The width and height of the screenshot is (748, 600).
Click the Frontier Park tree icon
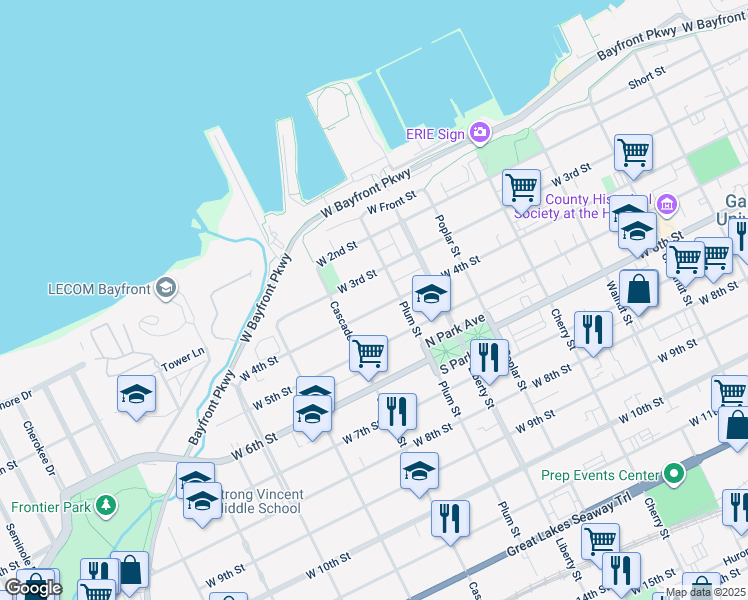(102, 508)
